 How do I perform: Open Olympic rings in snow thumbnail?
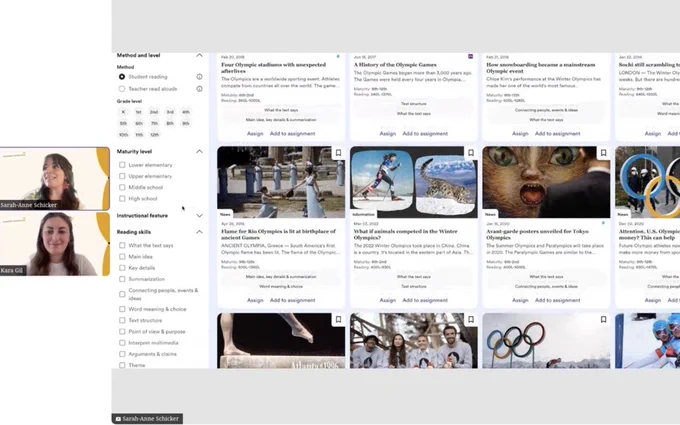pyautogui.click(x=546, y=341)
